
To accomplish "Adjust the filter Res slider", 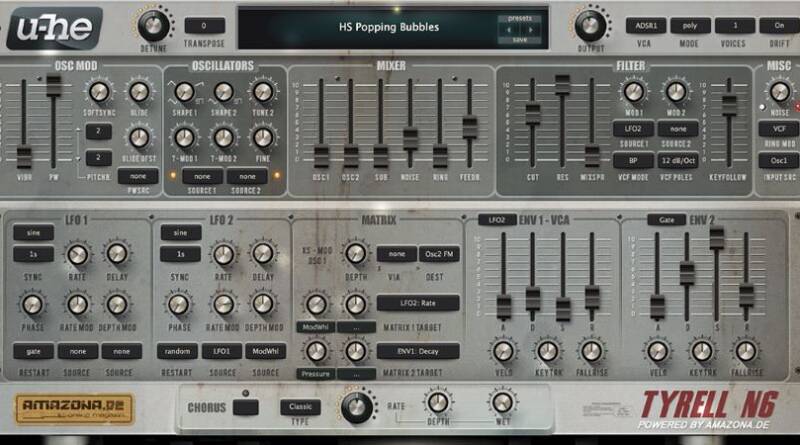I will [562, 85].
